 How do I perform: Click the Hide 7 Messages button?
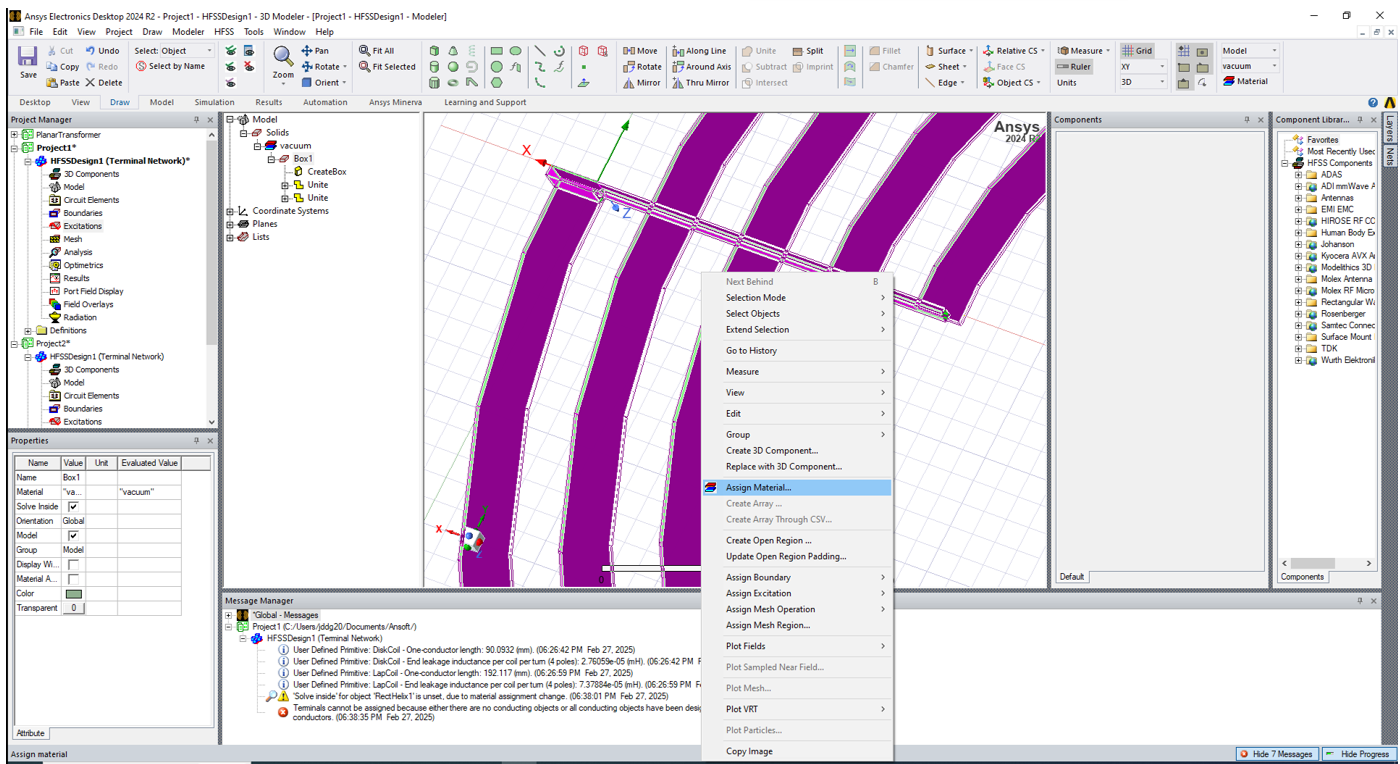1276,754
